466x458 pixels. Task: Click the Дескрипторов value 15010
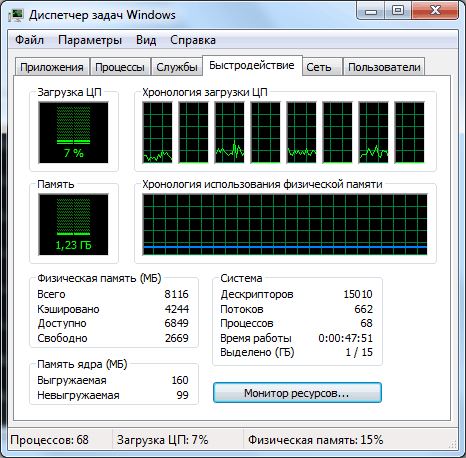358,294
